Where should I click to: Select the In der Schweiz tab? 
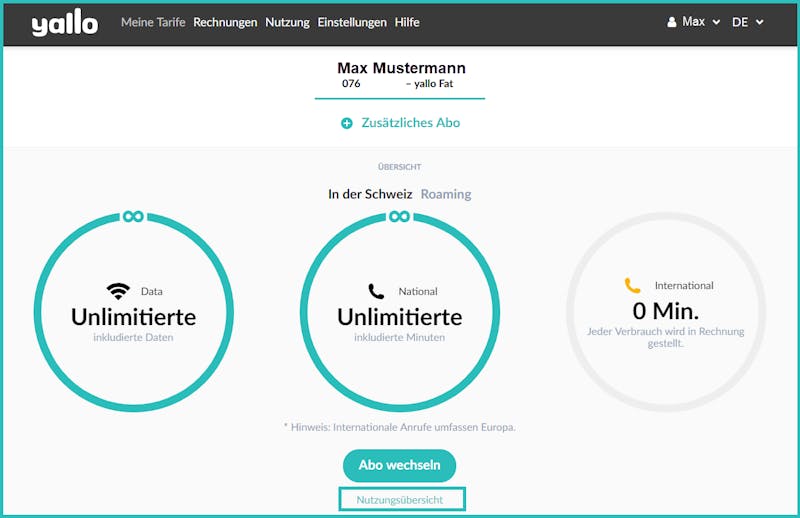[x=370, y=194]
